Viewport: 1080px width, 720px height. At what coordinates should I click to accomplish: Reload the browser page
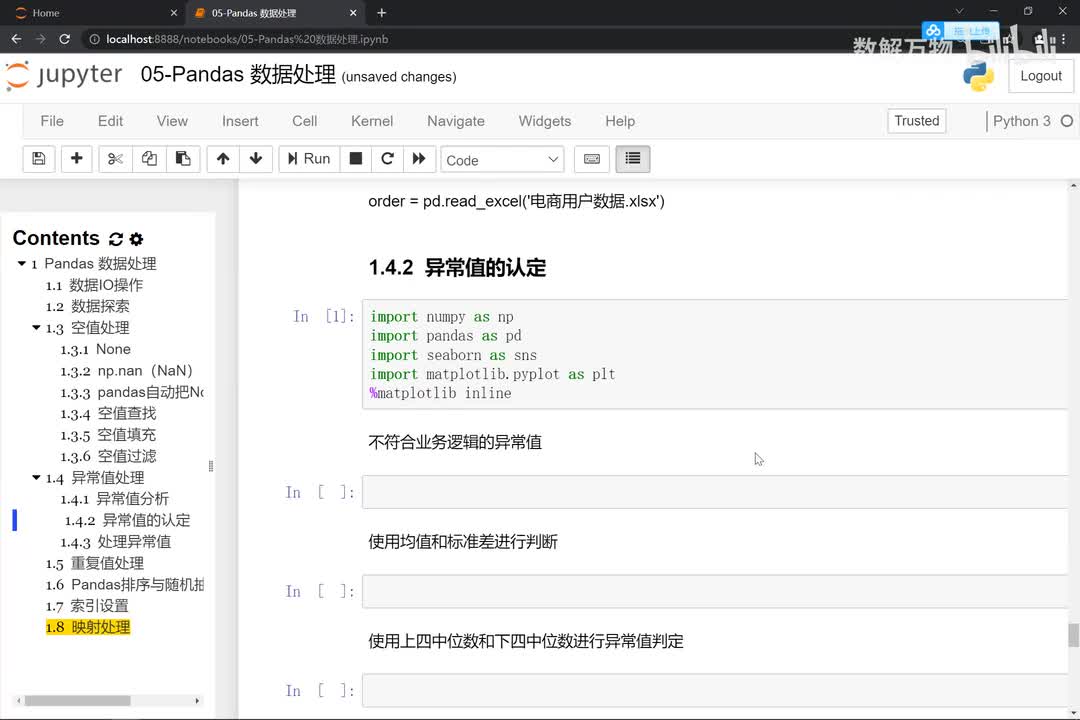click(65, 39)
